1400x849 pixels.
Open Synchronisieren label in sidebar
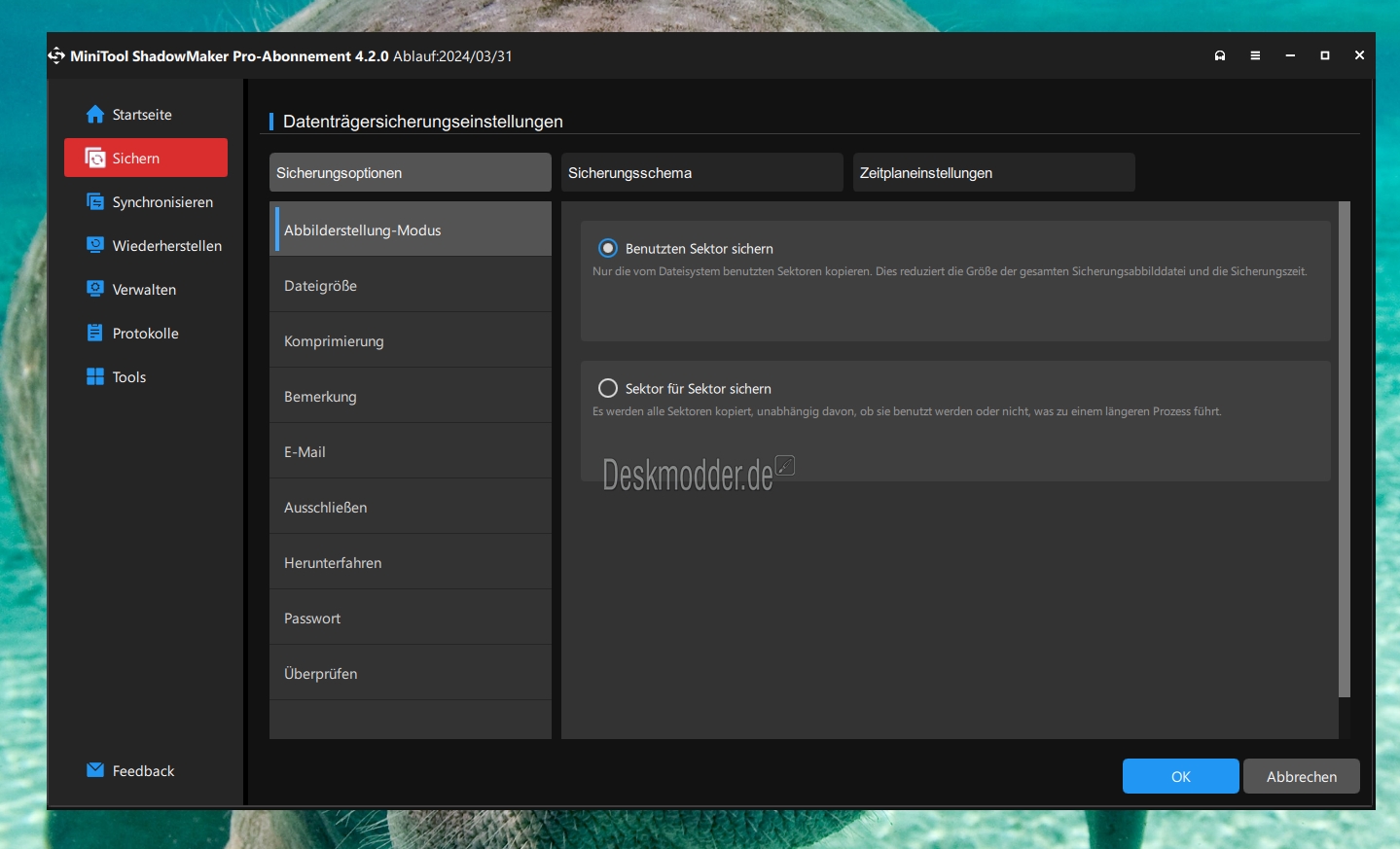pyautogui.click(x=162, y=202)
